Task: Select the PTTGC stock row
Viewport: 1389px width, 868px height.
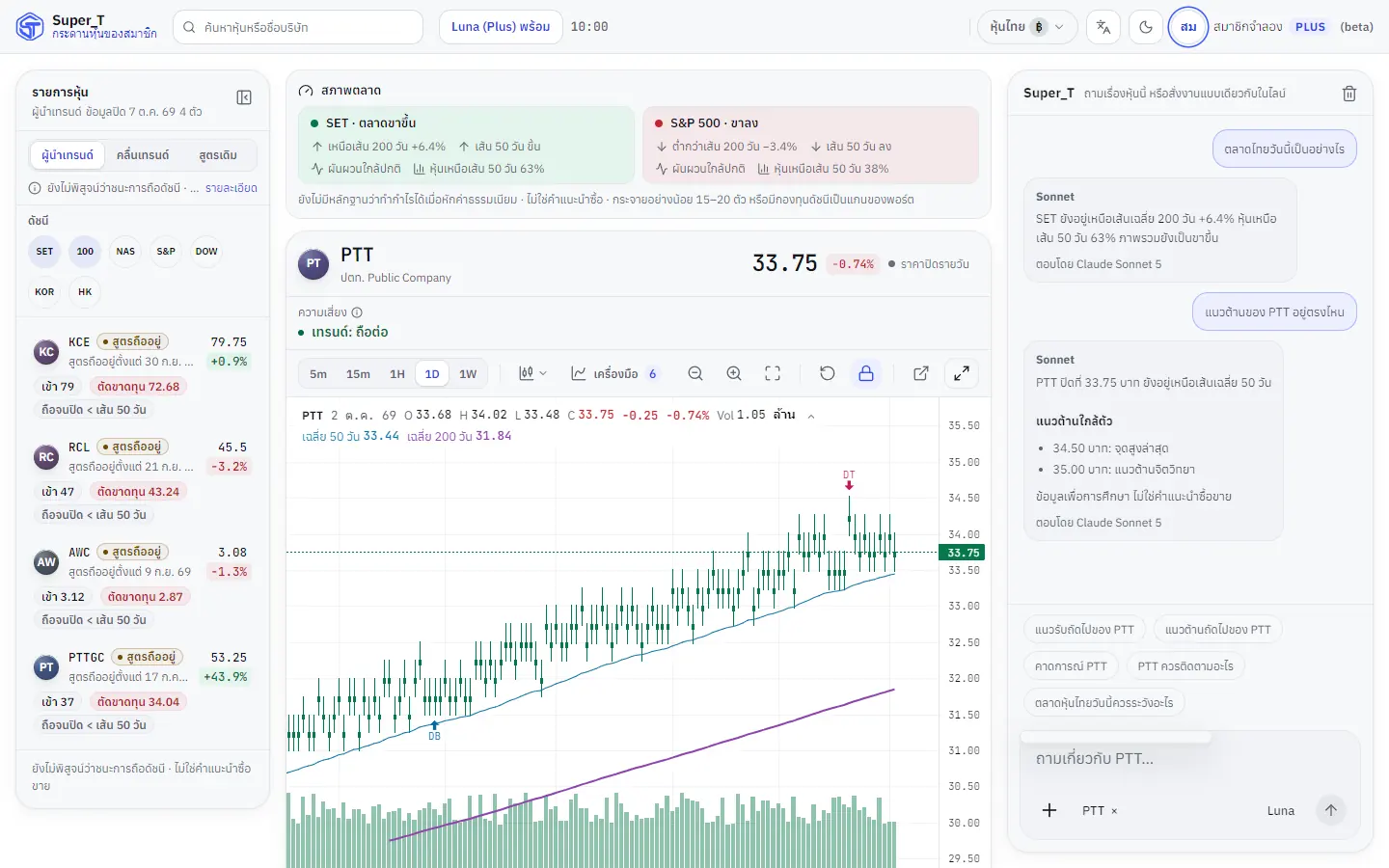Action: [x=143, y=691]
